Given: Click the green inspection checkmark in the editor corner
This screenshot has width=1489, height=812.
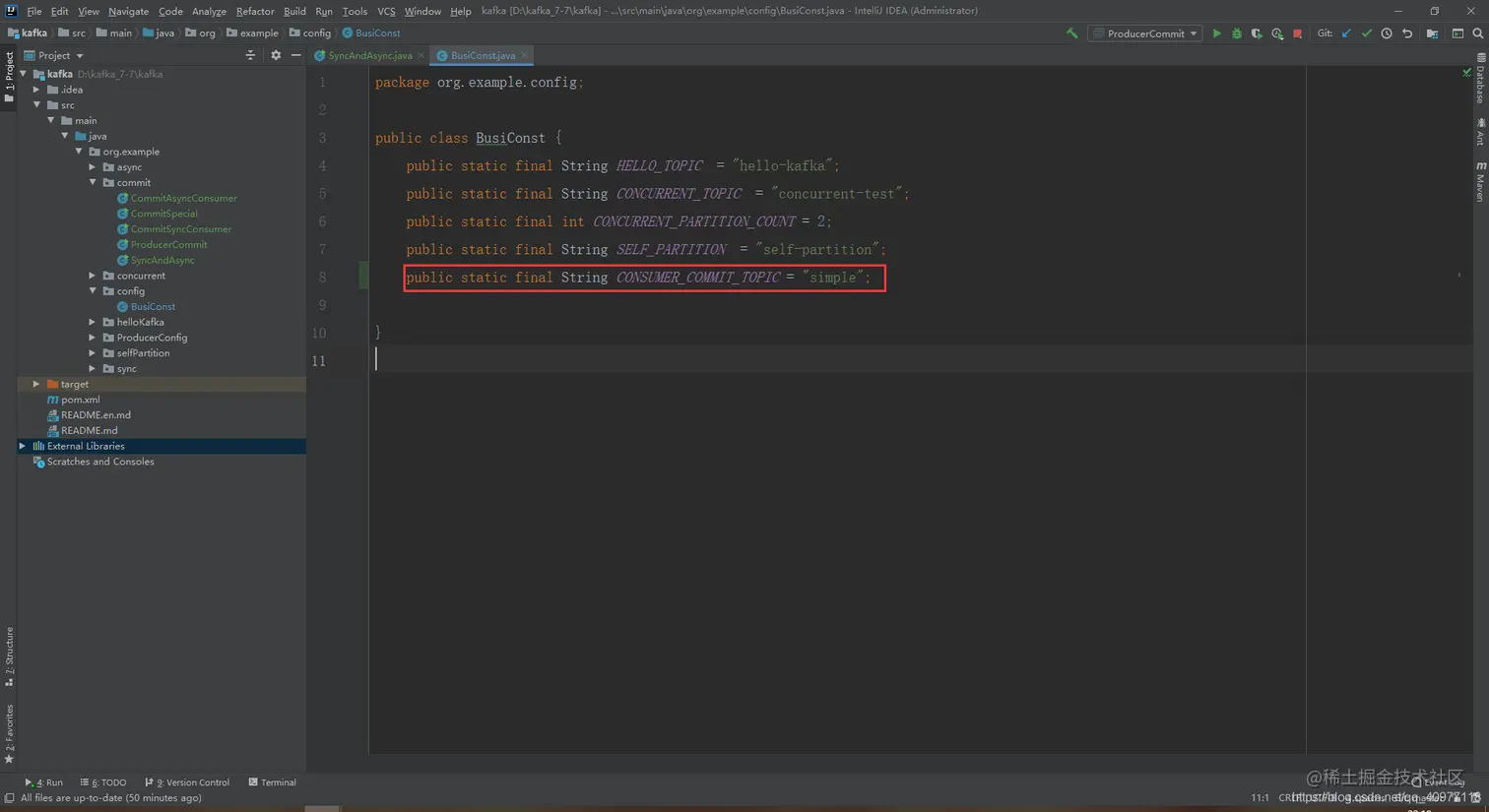Looking at the screenshot, I should (1466, 73).
